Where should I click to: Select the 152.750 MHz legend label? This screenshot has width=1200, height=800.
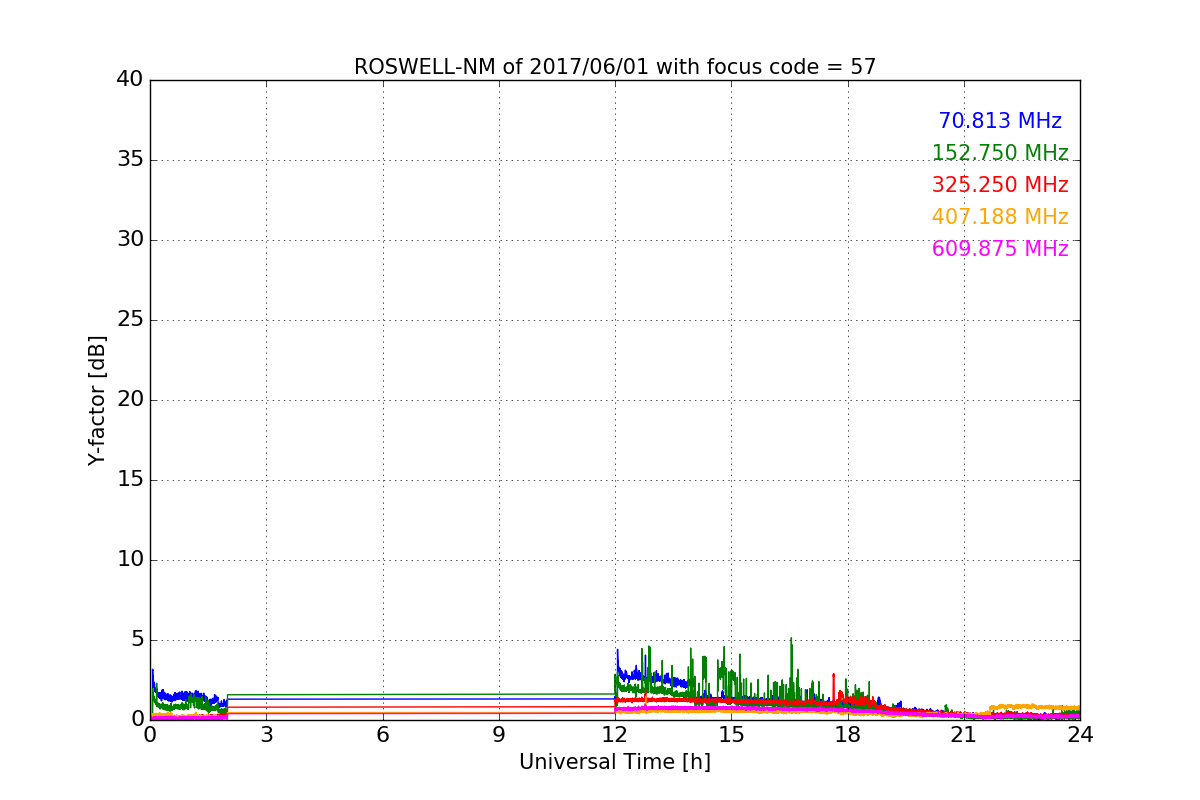click(x=1000, y=153)
